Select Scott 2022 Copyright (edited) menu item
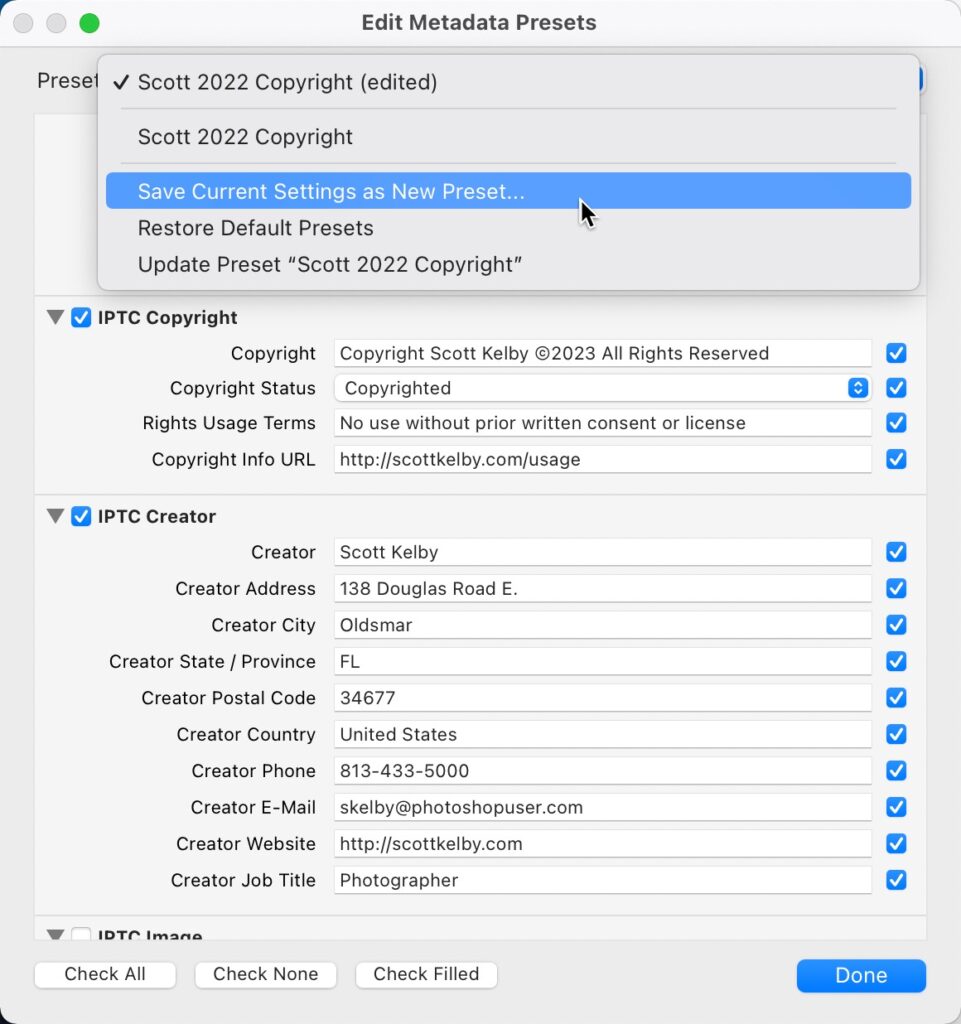Screen dimensions: 961x1024 pos(508,82)
